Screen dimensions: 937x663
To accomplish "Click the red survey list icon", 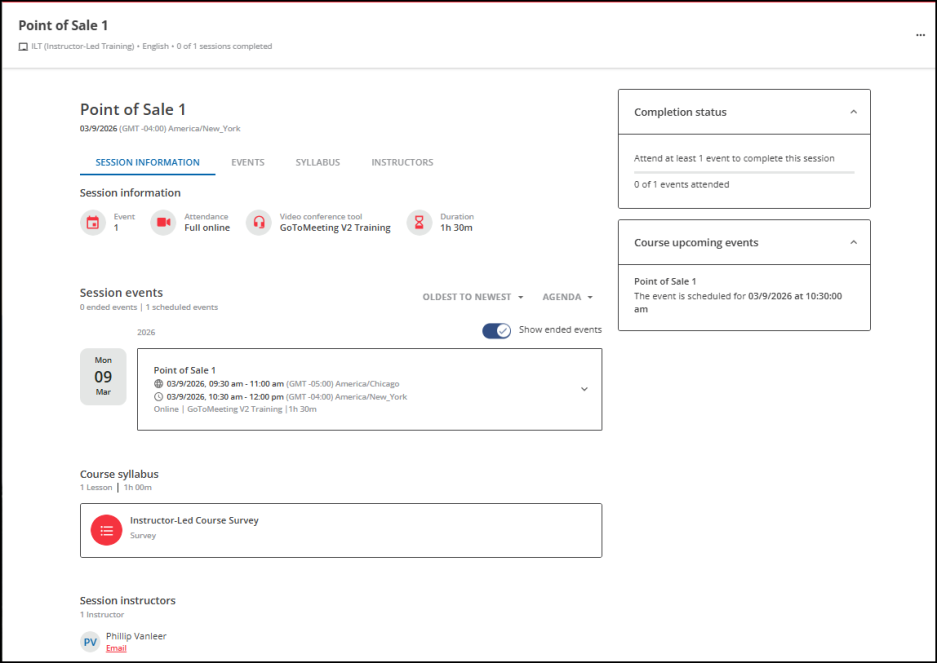I will click(106, 530).
